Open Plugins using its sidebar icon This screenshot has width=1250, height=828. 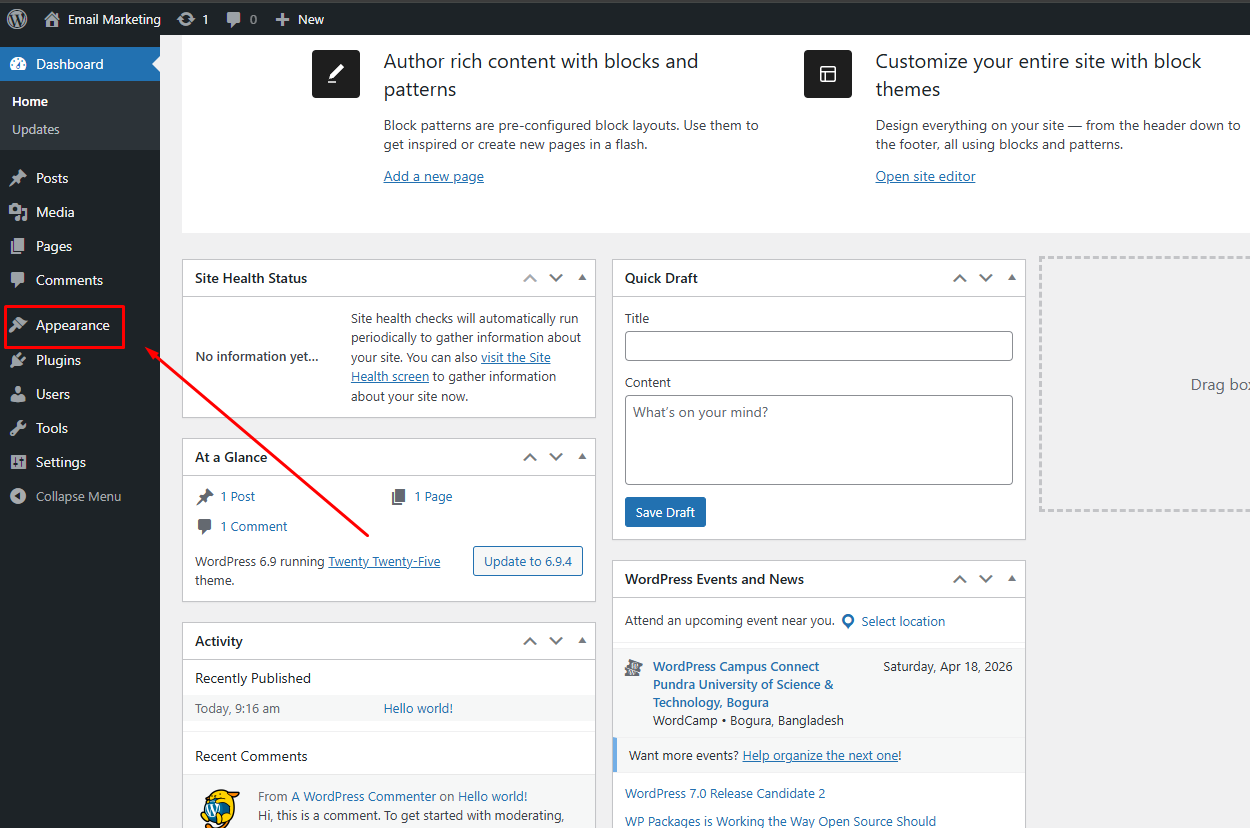coord(20,359)
